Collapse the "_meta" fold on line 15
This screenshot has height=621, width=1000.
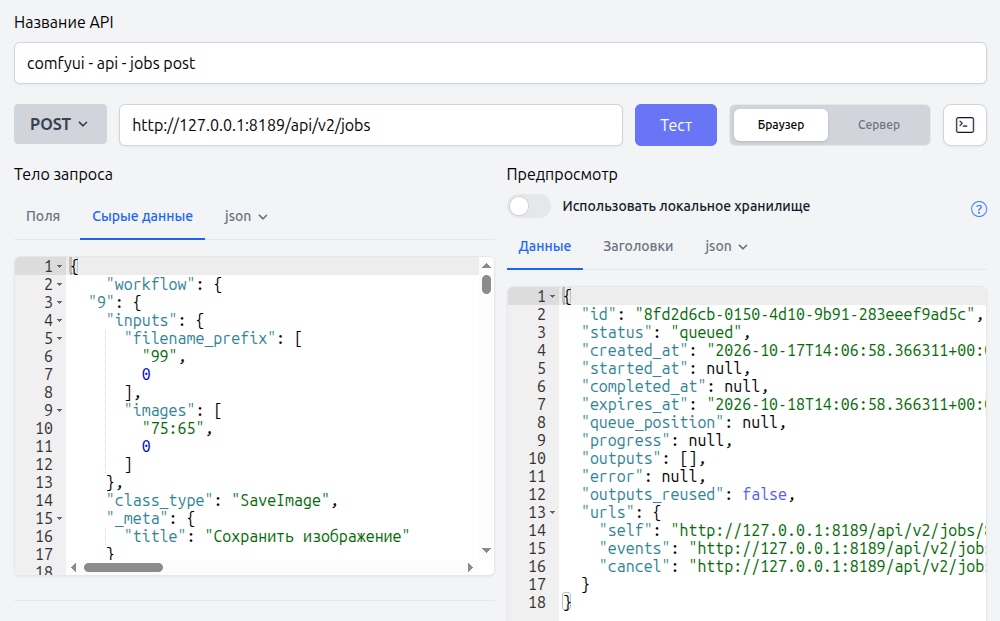[60, 518]
